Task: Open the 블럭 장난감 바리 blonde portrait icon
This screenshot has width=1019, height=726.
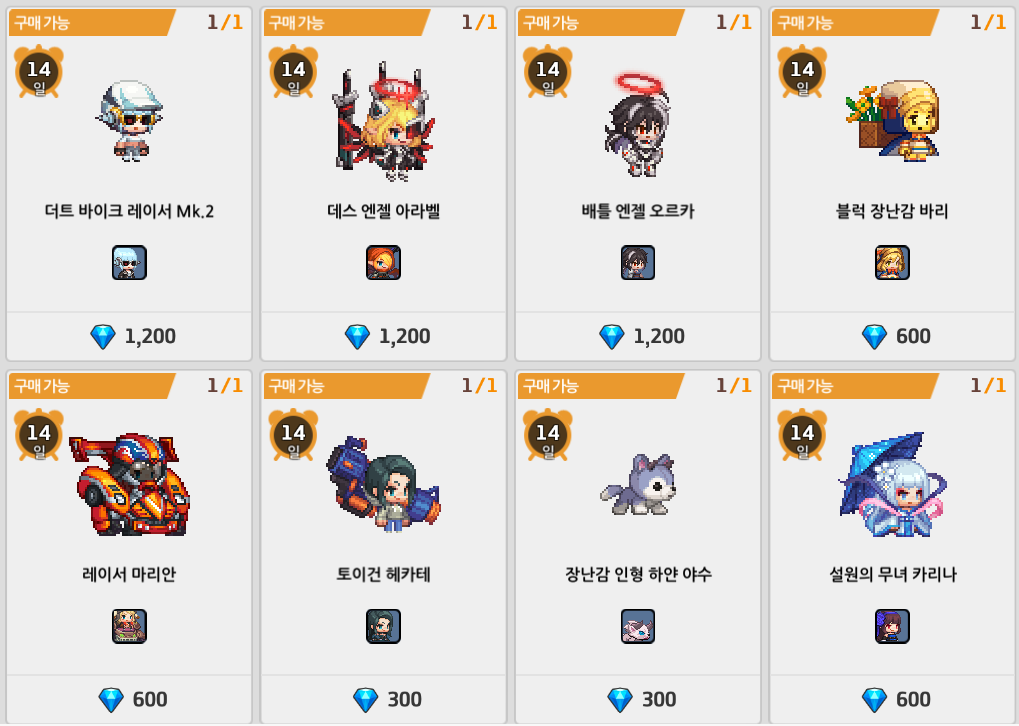Action: [892, 263]
